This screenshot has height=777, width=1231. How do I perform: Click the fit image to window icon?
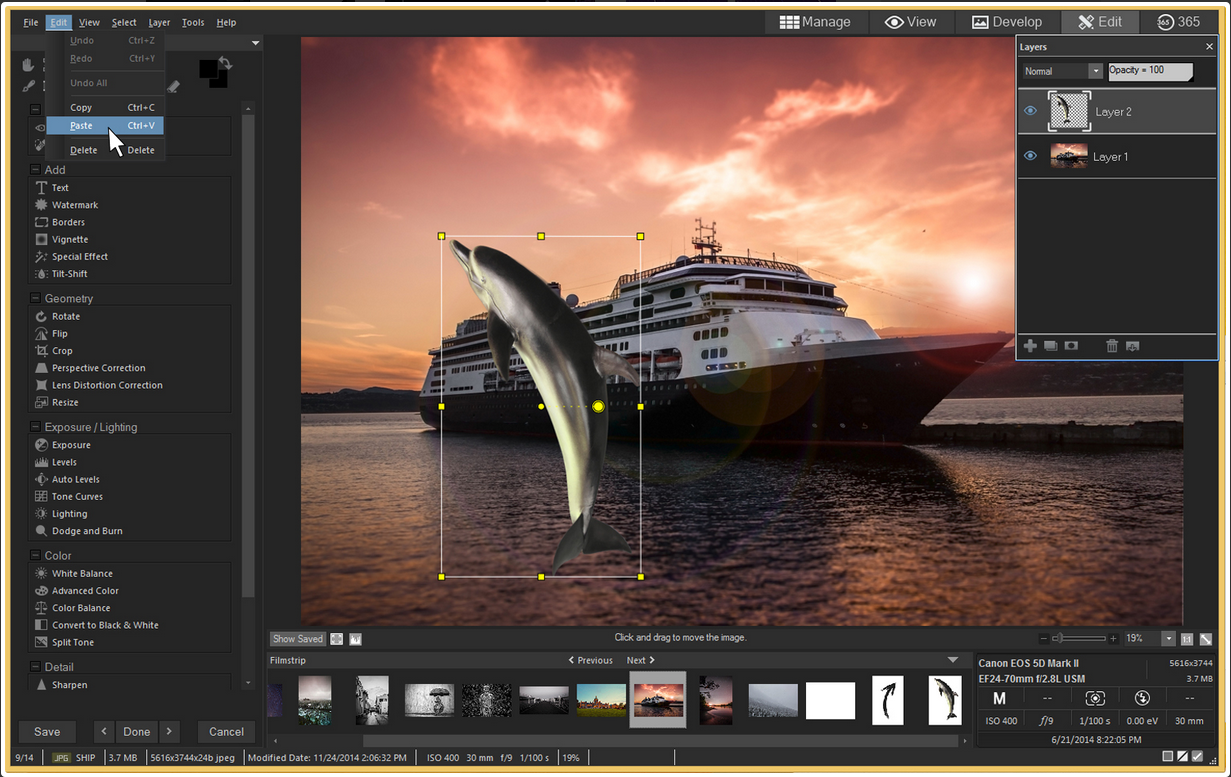click(1206, 639)
